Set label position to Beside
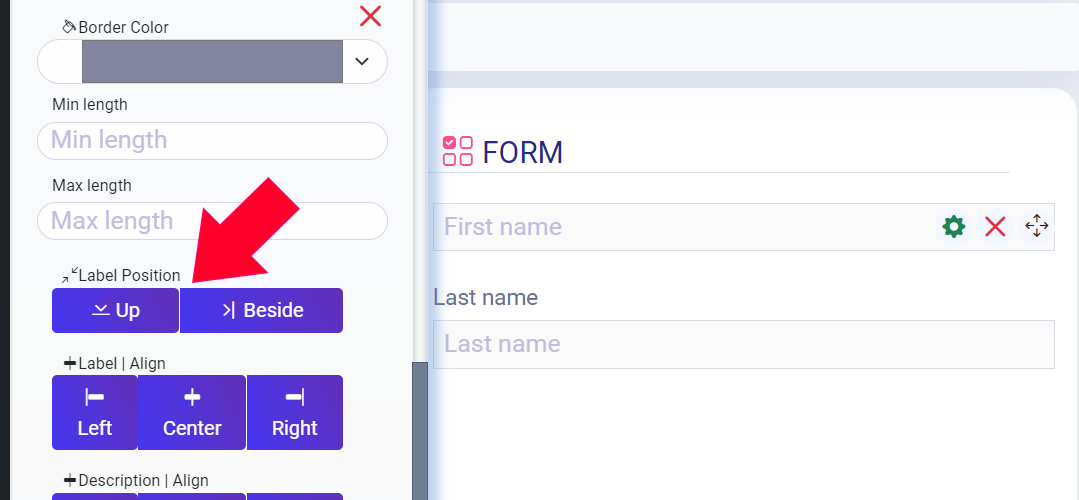 coord(261,310)
